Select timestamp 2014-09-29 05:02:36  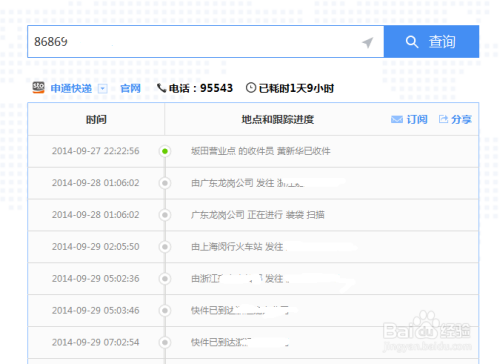[96, 278]
